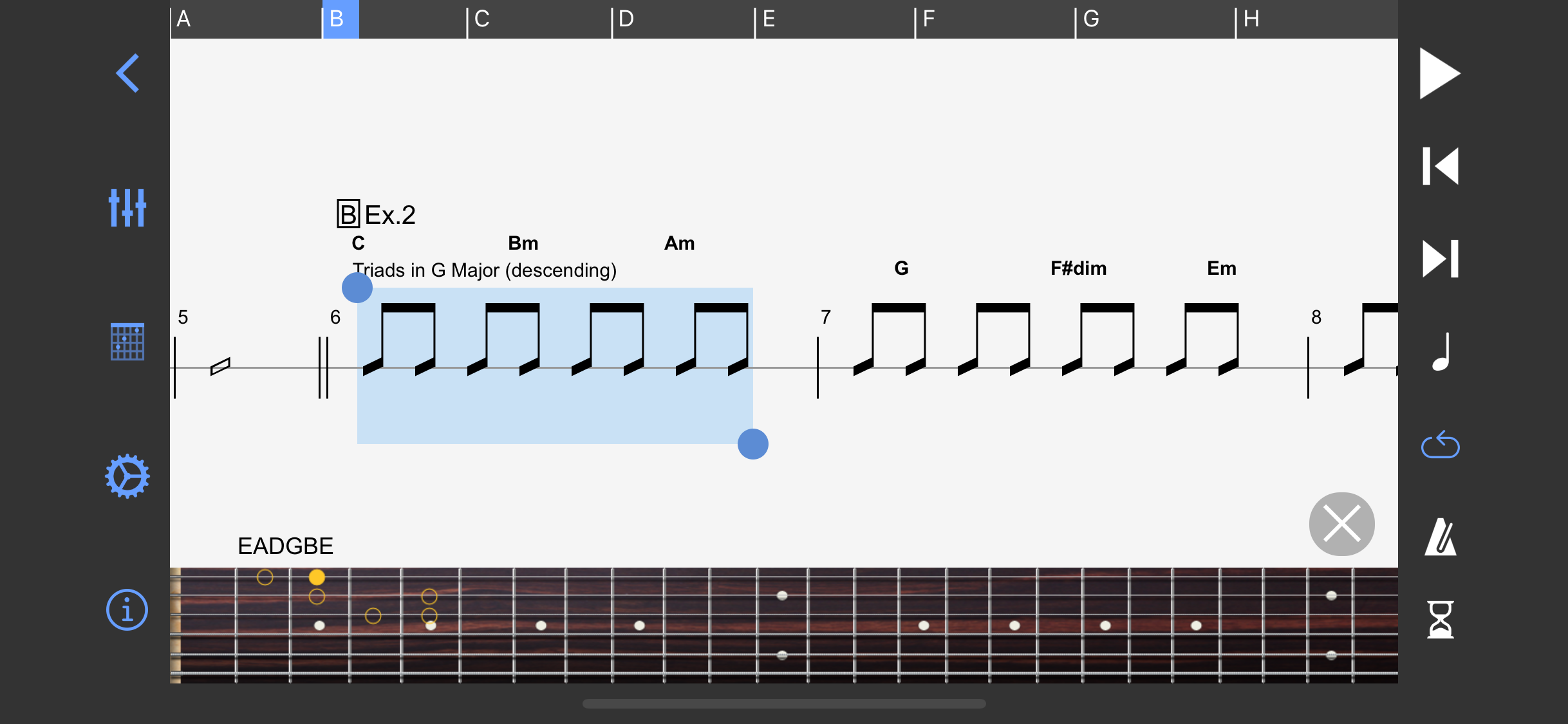Click the Am chord symbol
The width and height of the screenshot is (1568, 724).
pyautogui.click(x=679, y=243)
